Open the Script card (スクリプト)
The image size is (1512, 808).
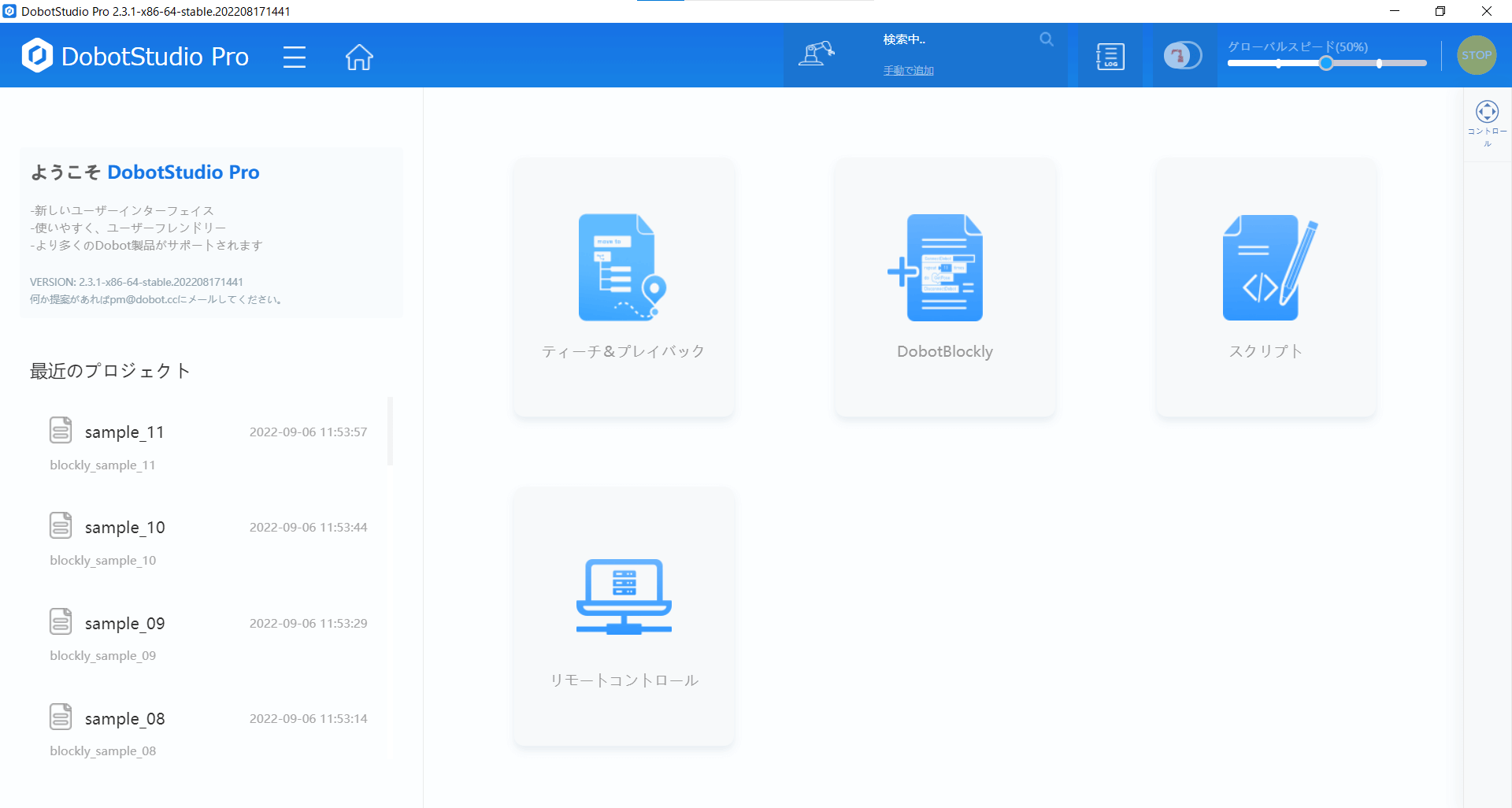point(1266,287)
